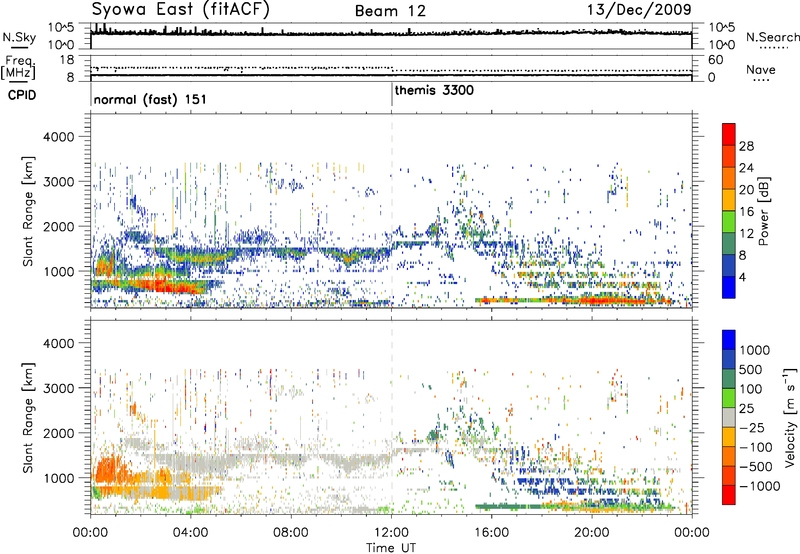Select the "themis 3300" CPID text

pyautogui.click(x=434, y=90)
